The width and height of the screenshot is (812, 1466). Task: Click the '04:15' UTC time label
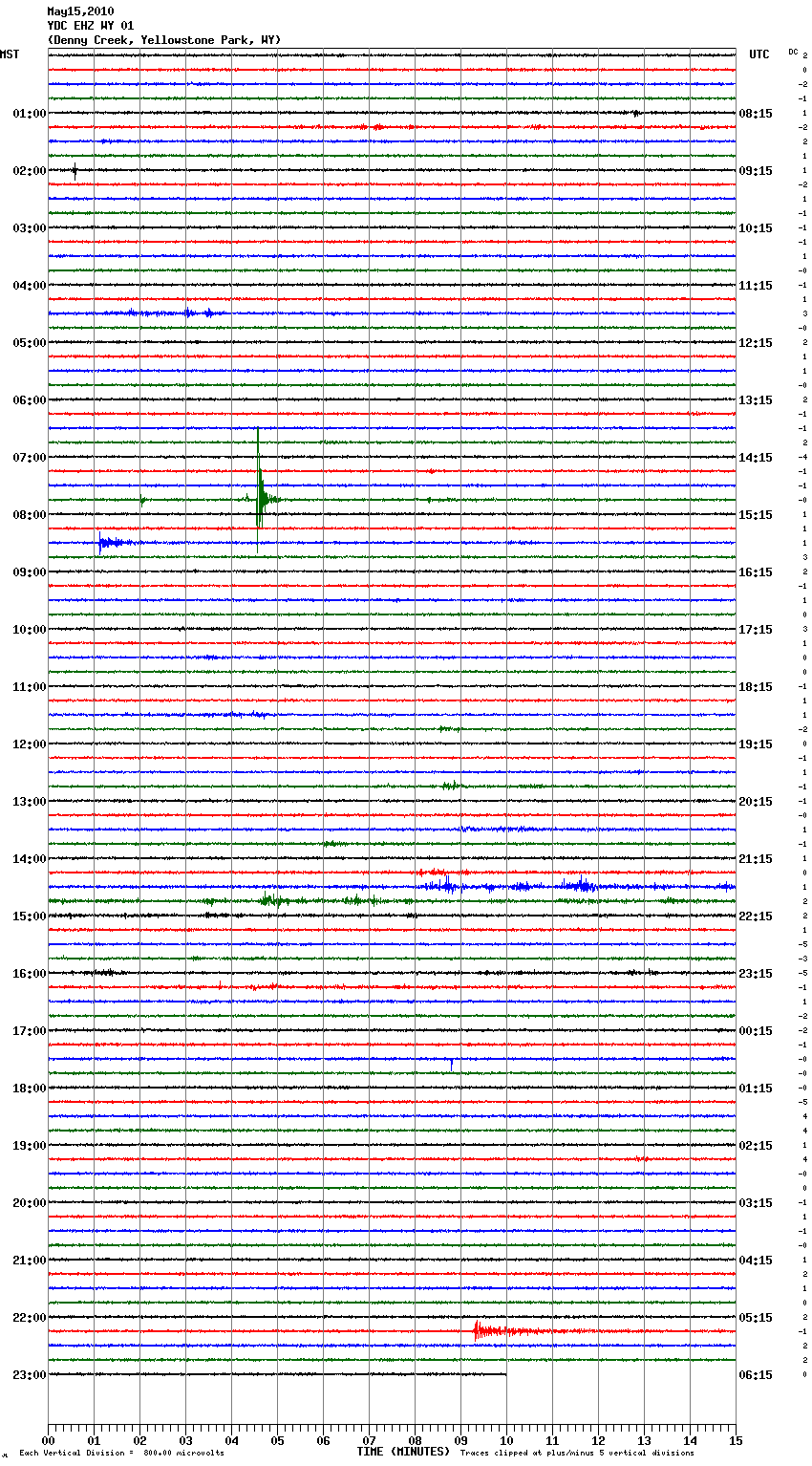(x=756, y=1261)
